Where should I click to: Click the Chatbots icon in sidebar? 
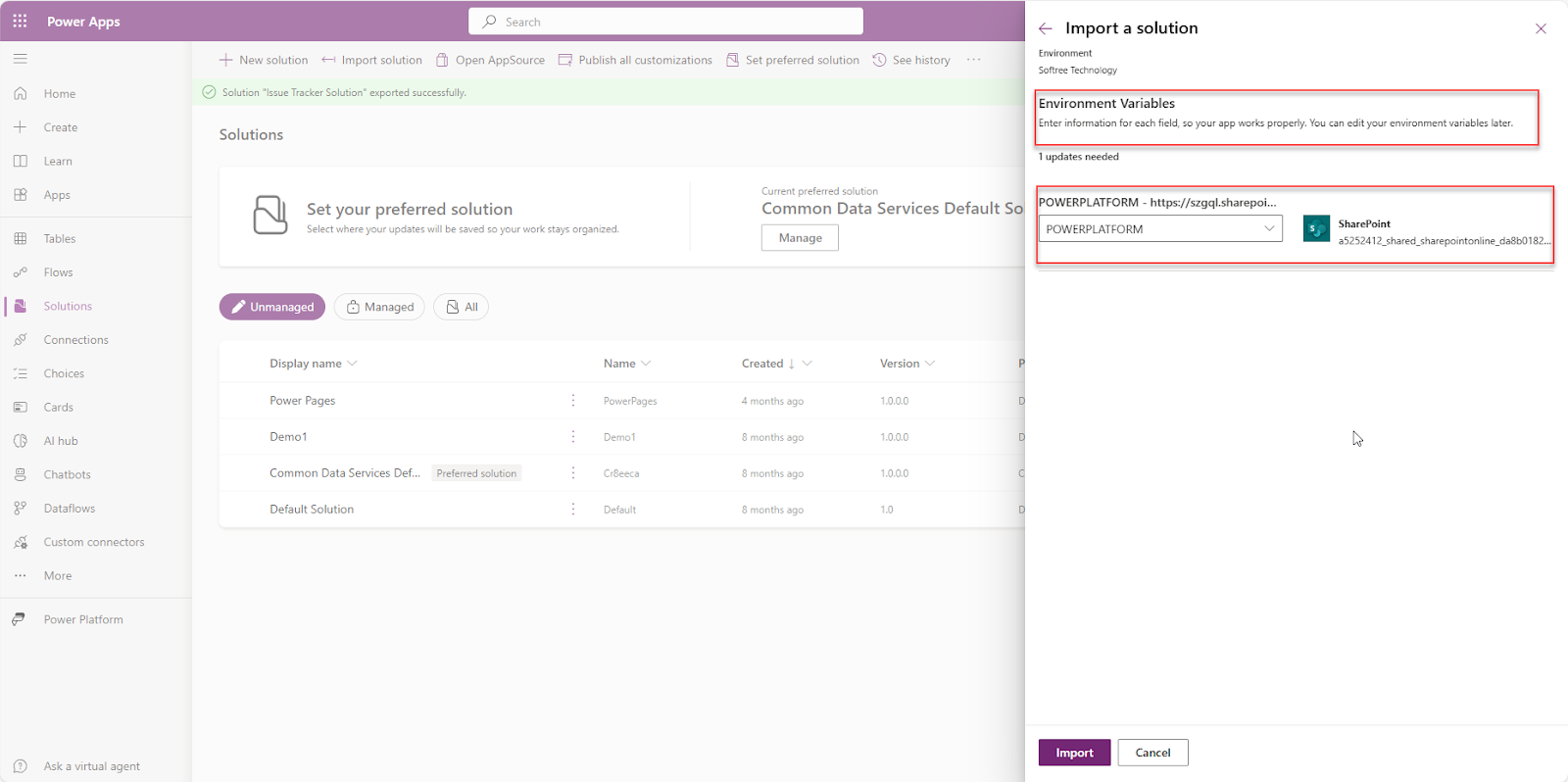[21, 474]
